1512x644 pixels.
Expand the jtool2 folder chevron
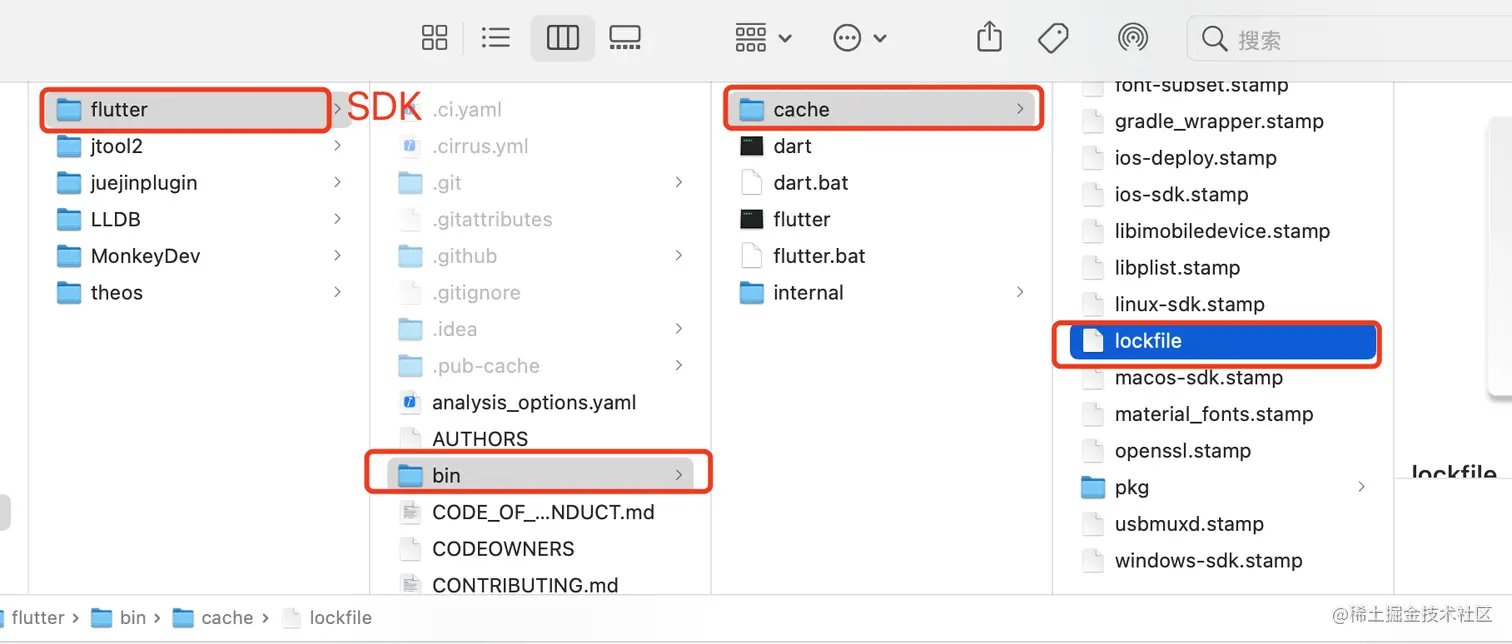(337, 146)
